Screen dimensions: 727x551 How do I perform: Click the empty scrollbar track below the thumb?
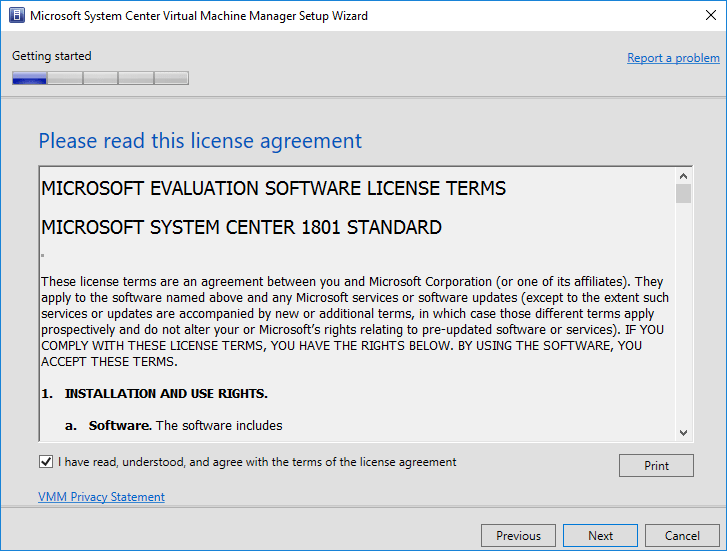(x=683, y=314)
